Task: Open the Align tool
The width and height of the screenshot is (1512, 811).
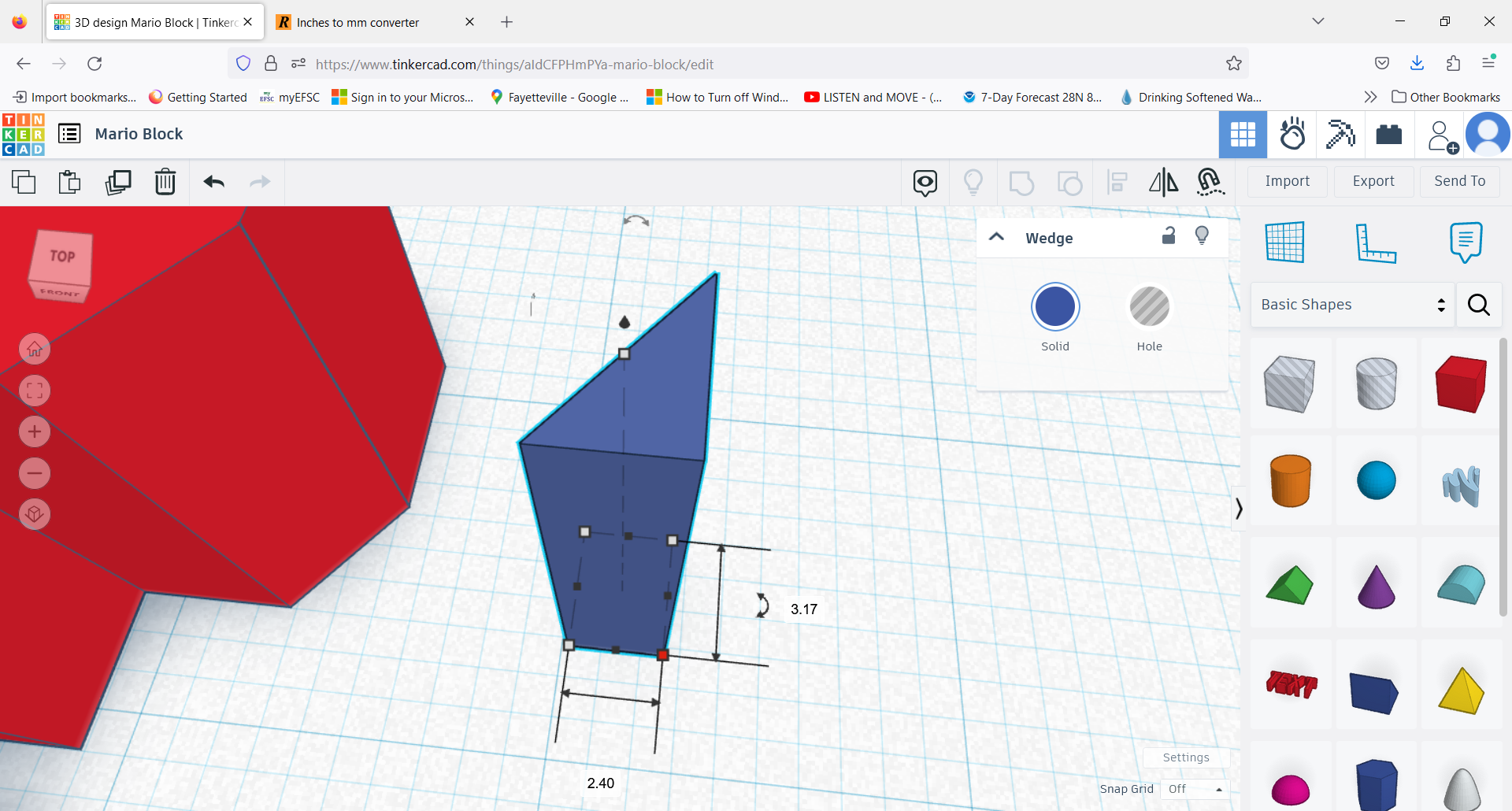Action: (1117, 182)
